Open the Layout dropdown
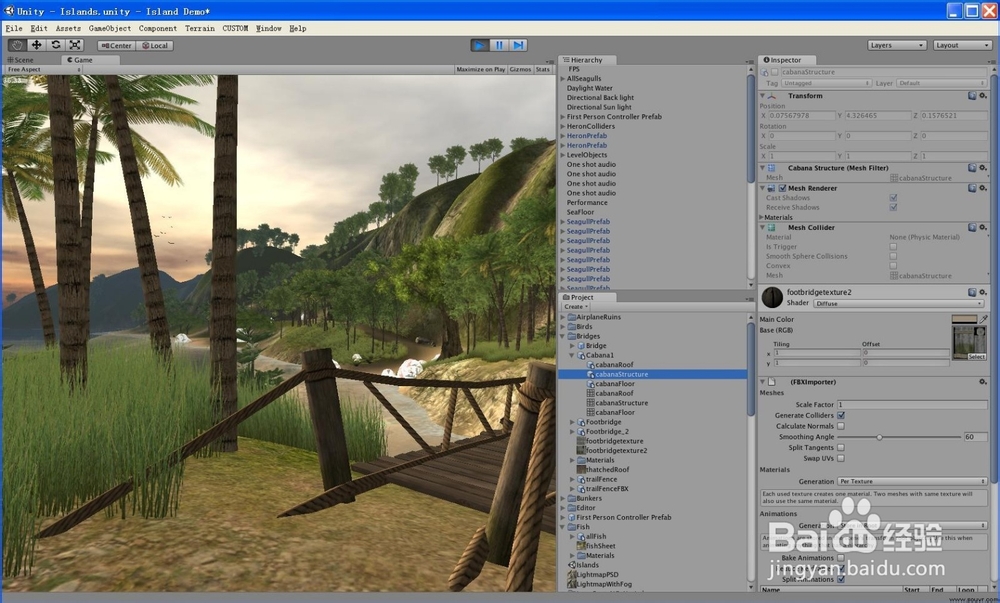Image resolution: width=1000 pixels, height=603 pixels. pyautogui.click(x=962, y=45)
